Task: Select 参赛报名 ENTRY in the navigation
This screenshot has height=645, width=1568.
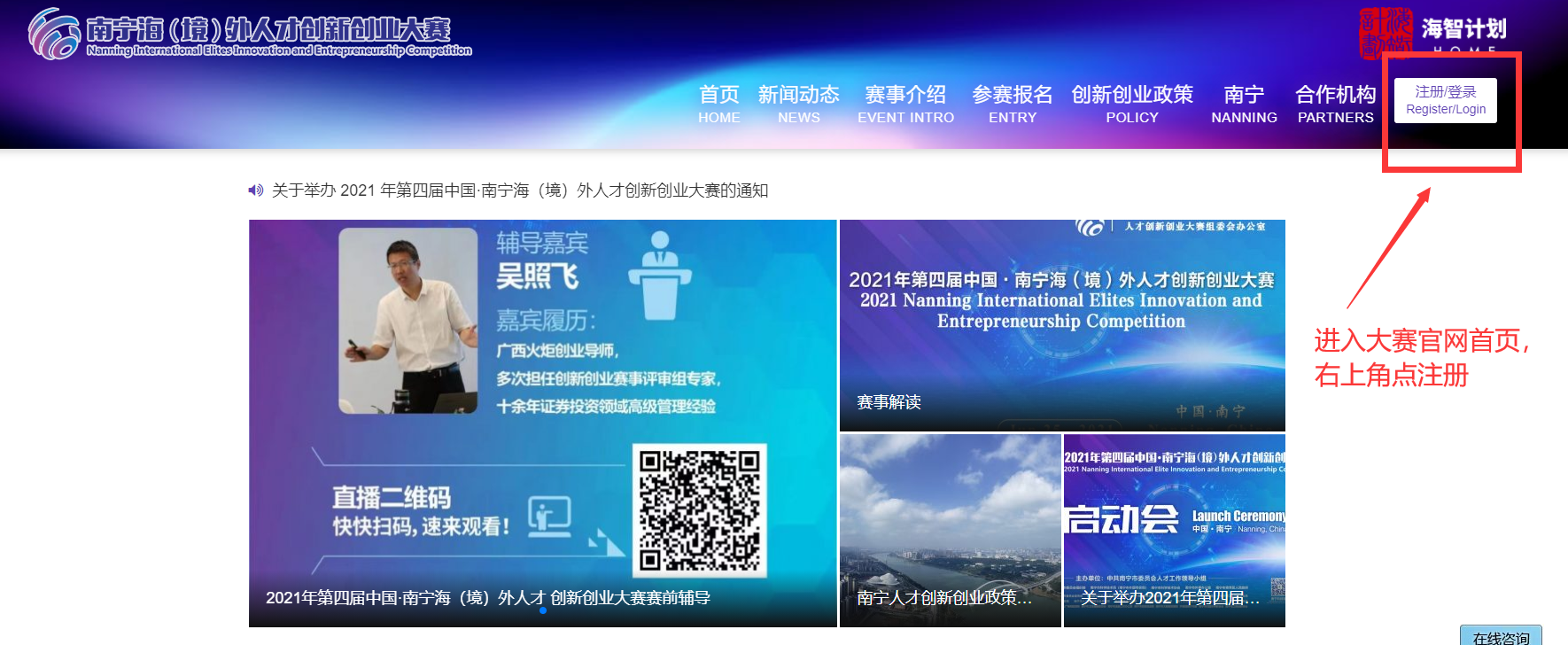Action: point(1012,104)
